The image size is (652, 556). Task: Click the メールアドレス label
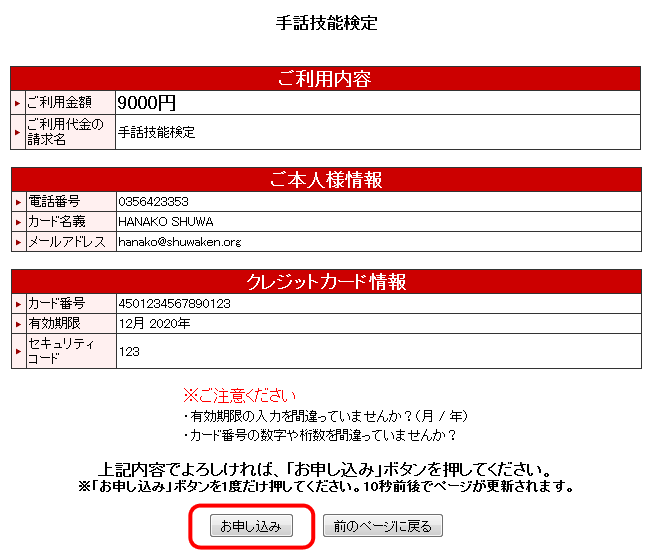tap(67, 242)
